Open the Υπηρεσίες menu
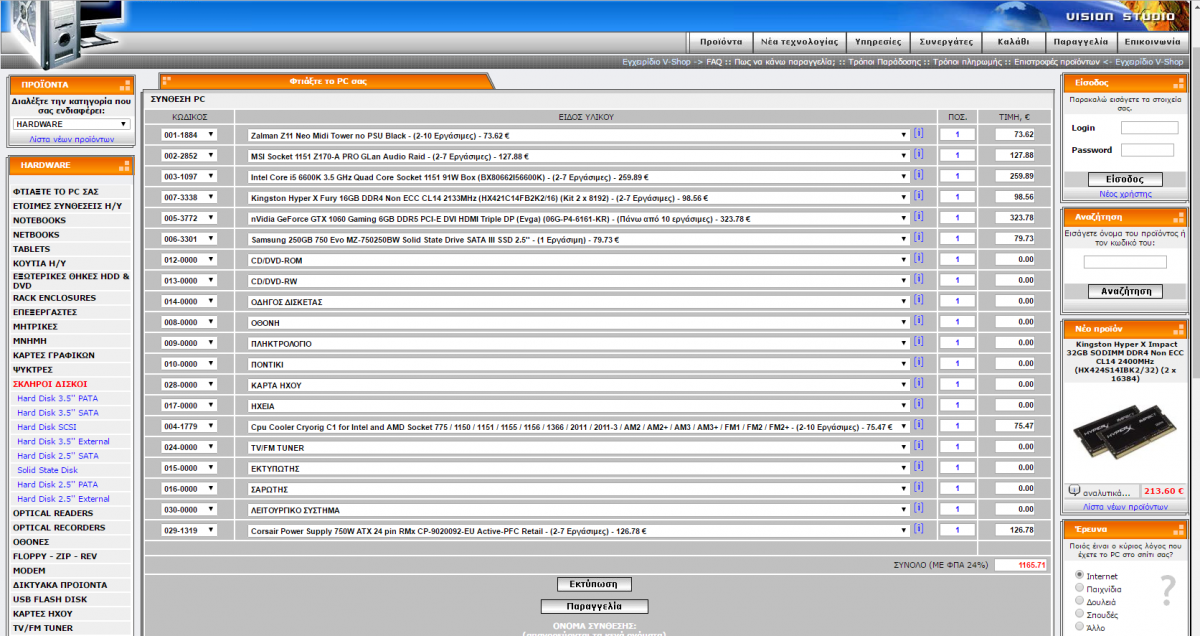 (878, 43)
